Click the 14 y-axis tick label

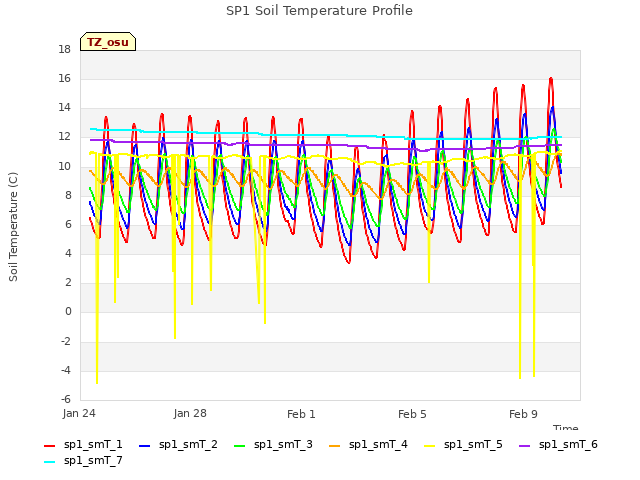tap(64, 108)
